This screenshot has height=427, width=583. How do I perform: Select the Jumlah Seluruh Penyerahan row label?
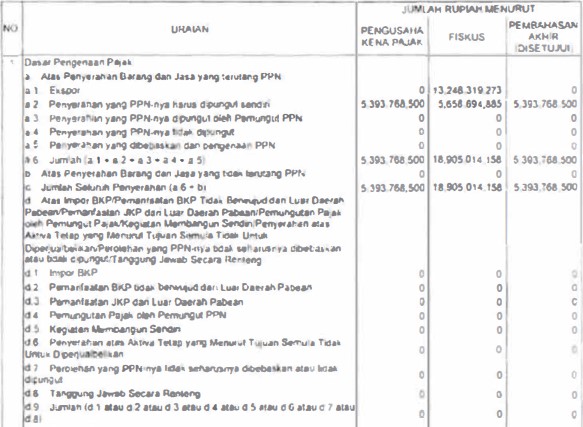[116, 187]
